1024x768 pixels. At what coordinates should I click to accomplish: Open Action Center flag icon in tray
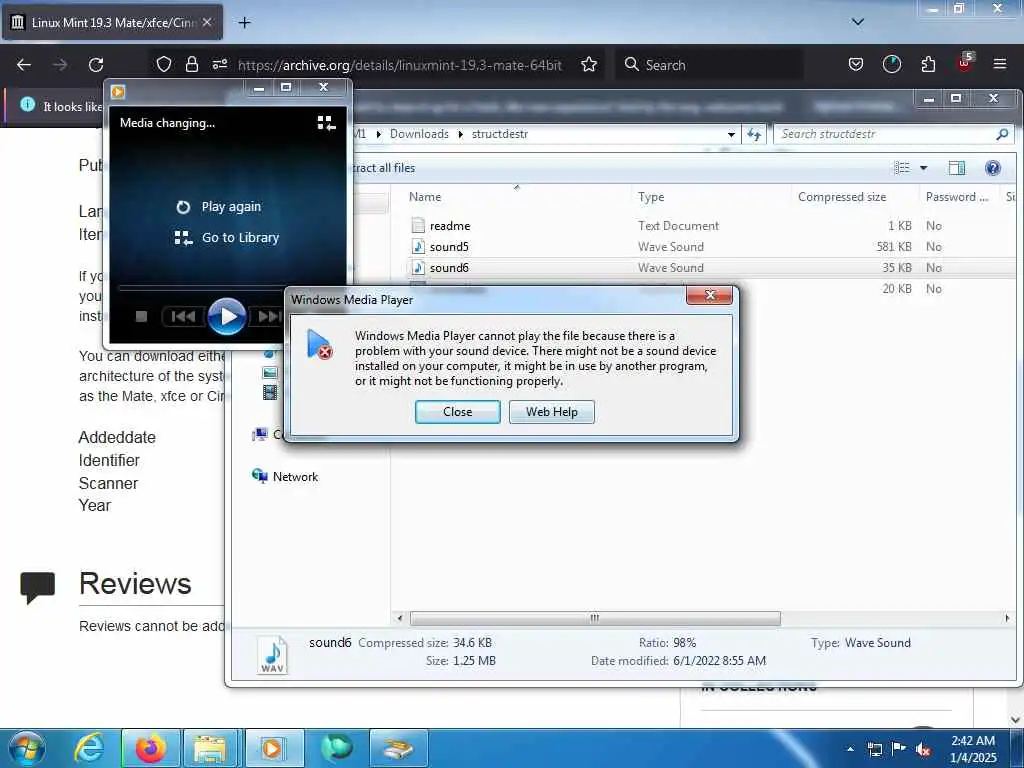coord(899,749)
